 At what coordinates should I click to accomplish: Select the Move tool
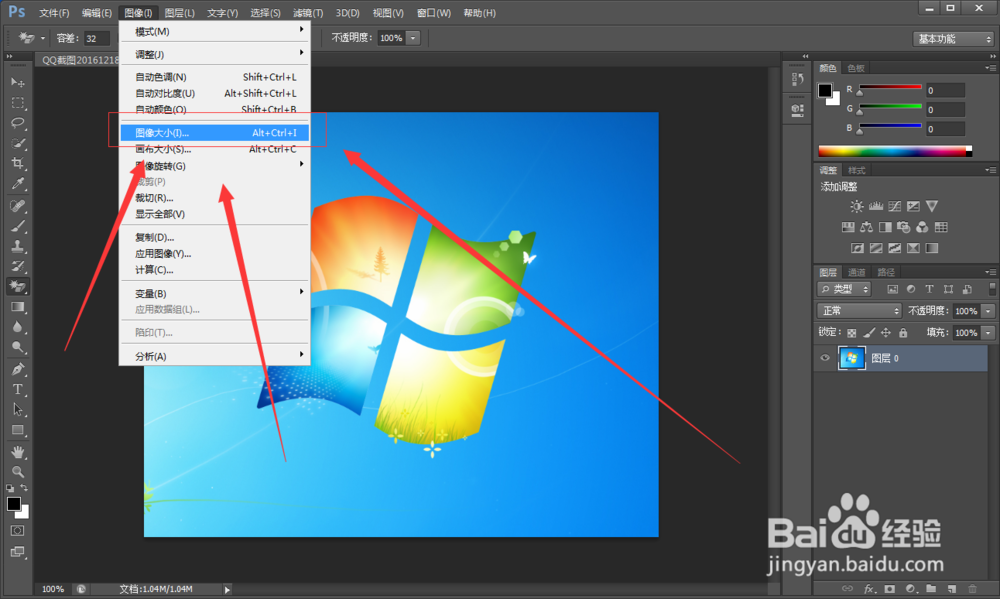[x=17, y=82]
